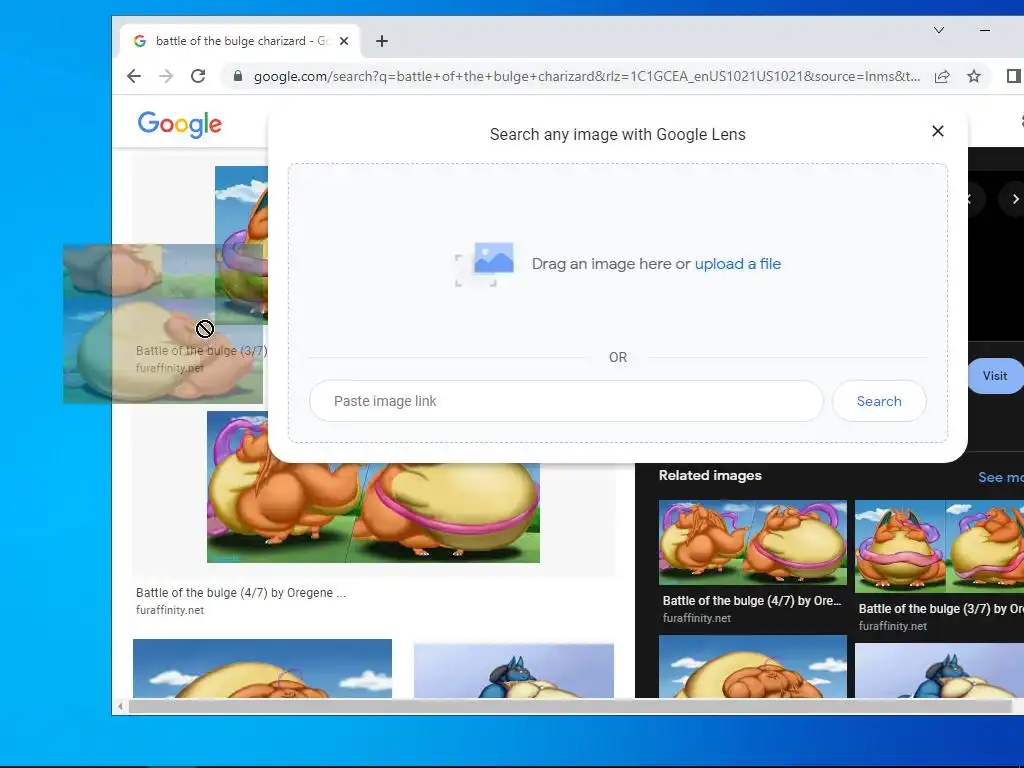Click the Google logo
The height and width of the screenshot is (768, 1024).
180,124
